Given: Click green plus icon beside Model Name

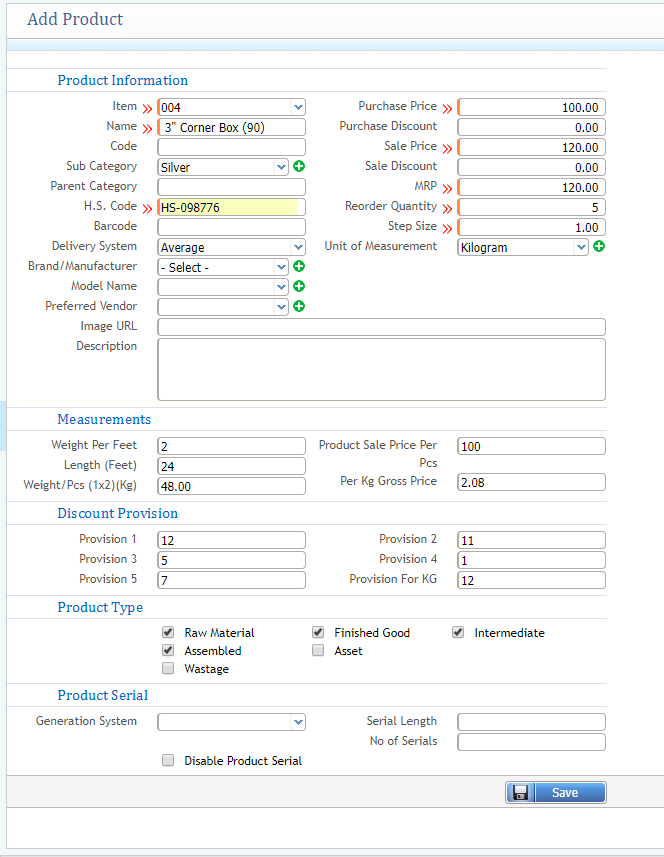Looking at the screenshot, I should [x=299, y=287].
